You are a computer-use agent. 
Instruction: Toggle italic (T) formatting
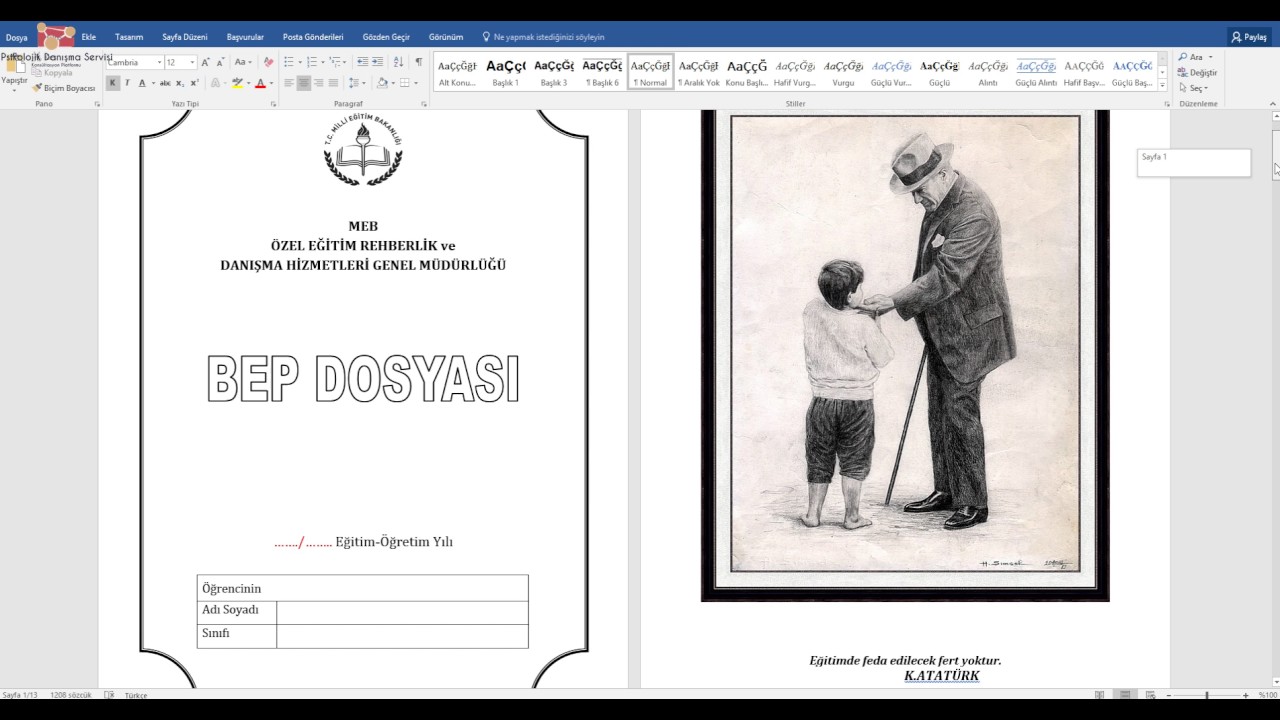[x=127, y=83]
